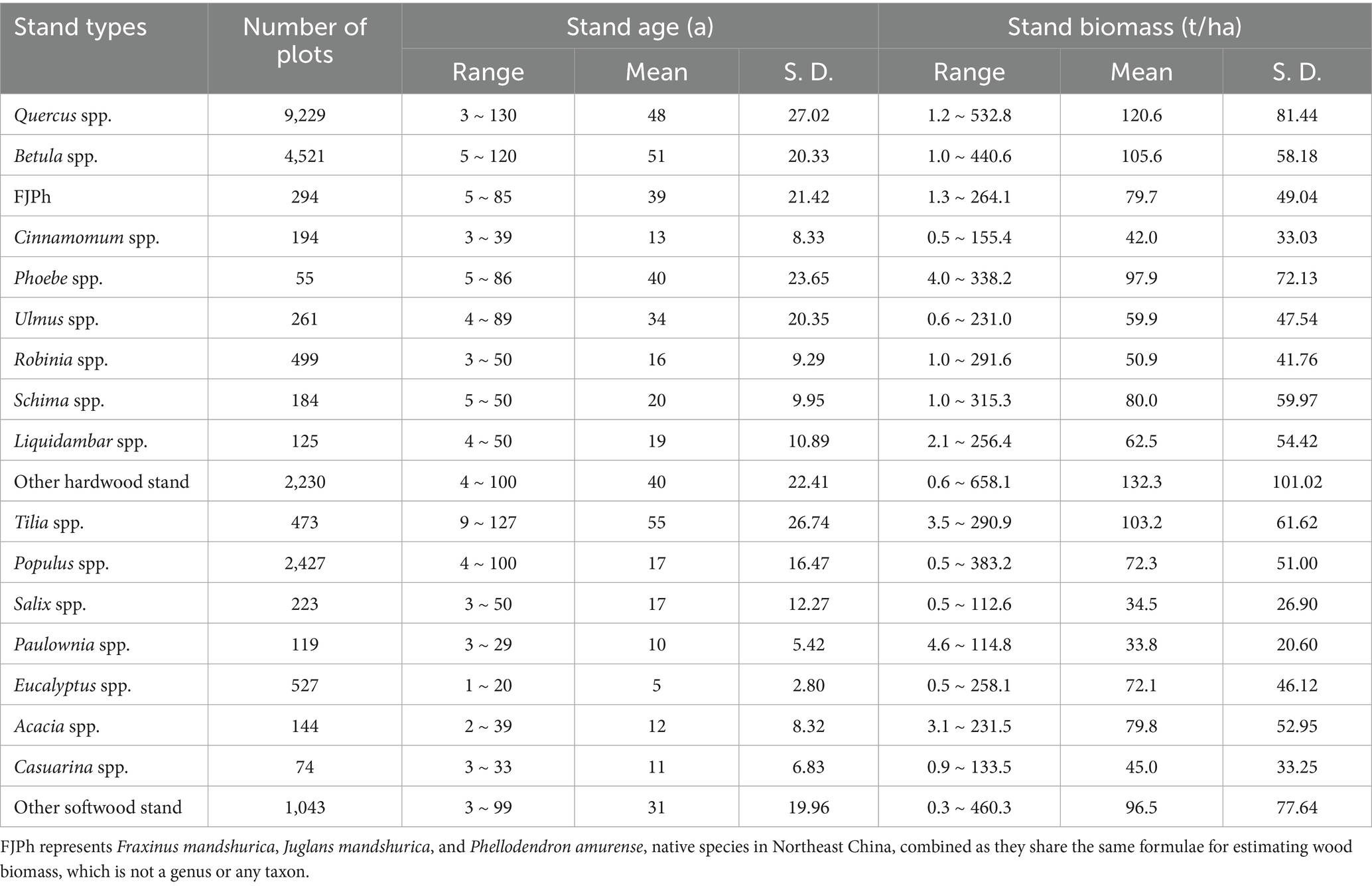The height and width of the screenshot is (886, 1372).
Task: Select the FJPh row label
Action: pyautogui.click(x=33, y=197)
